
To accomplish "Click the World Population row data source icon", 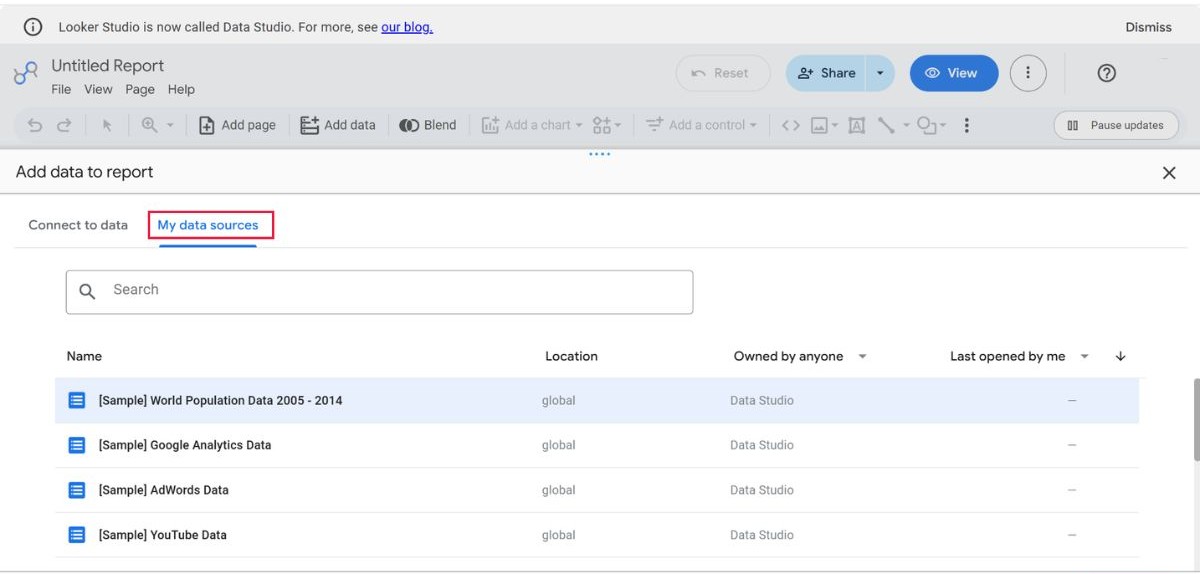I will point(77,400).
